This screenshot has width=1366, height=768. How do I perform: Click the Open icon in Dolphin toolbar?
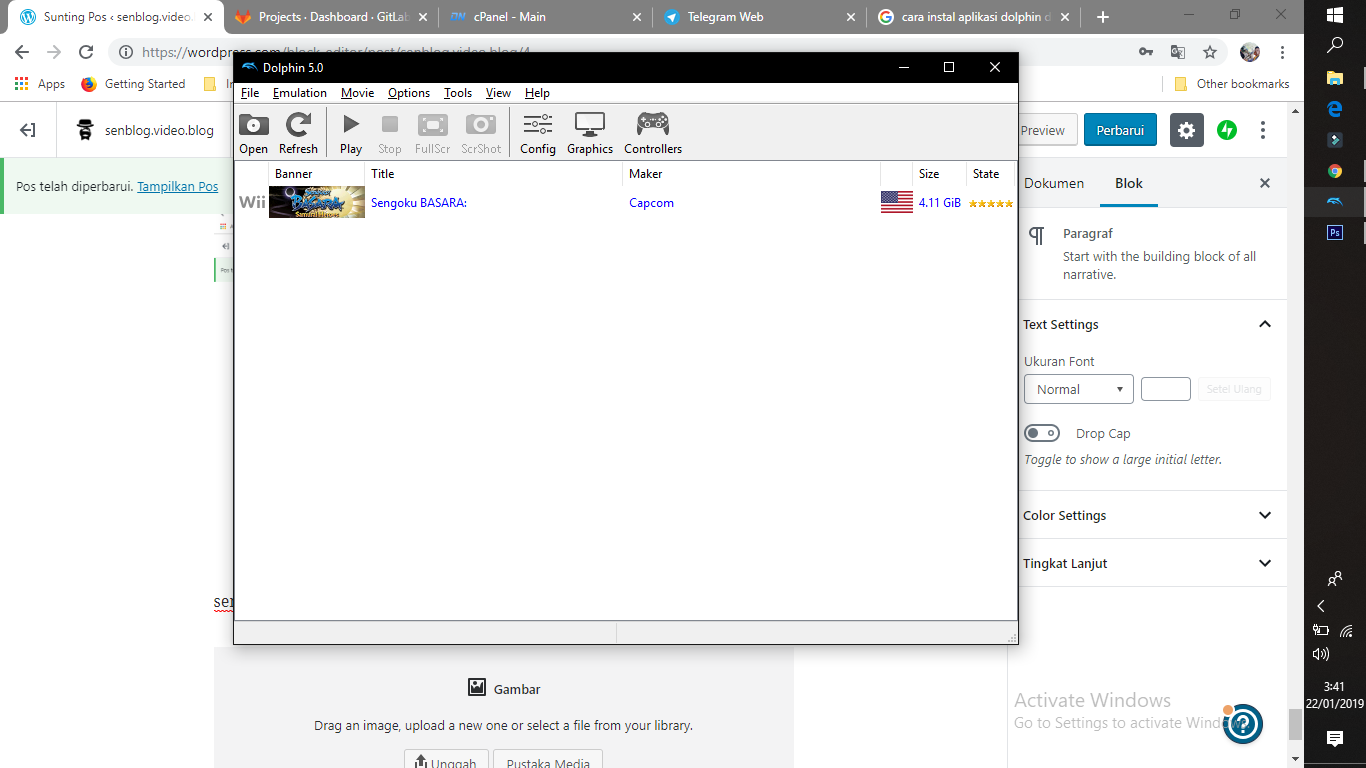click(x=253, y=134)
